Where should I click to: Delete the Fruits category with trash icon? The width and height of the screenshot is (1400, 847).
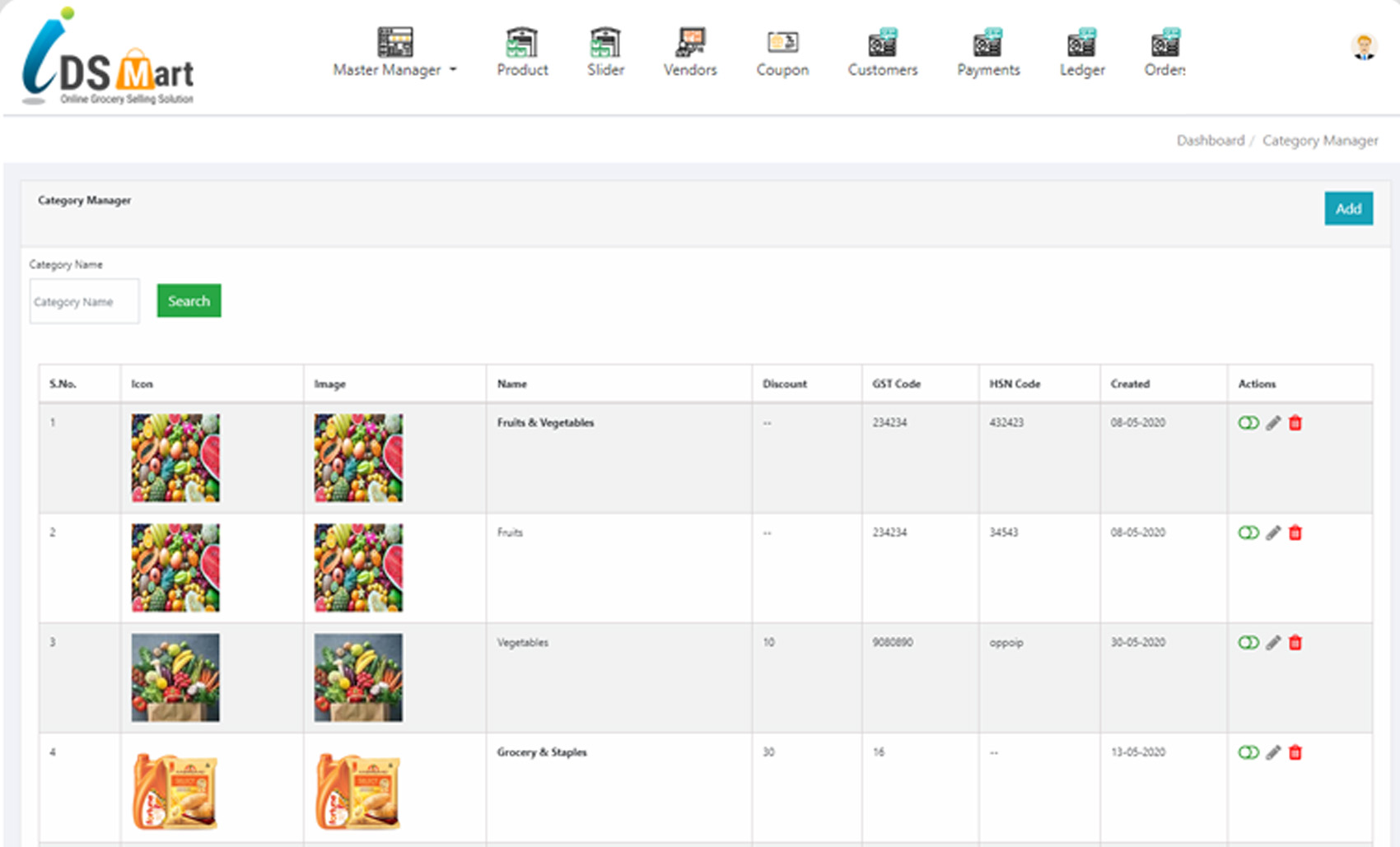pos(1295,533)
